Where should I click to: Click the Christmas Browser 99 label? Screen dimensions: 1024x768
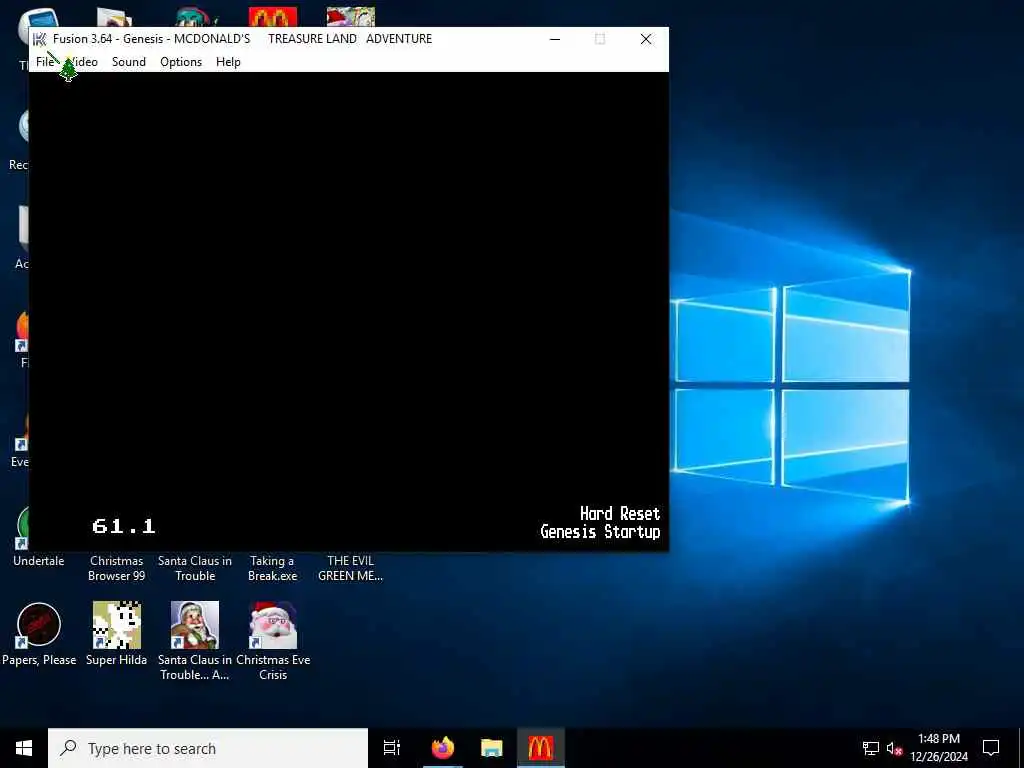coord(117,568)
